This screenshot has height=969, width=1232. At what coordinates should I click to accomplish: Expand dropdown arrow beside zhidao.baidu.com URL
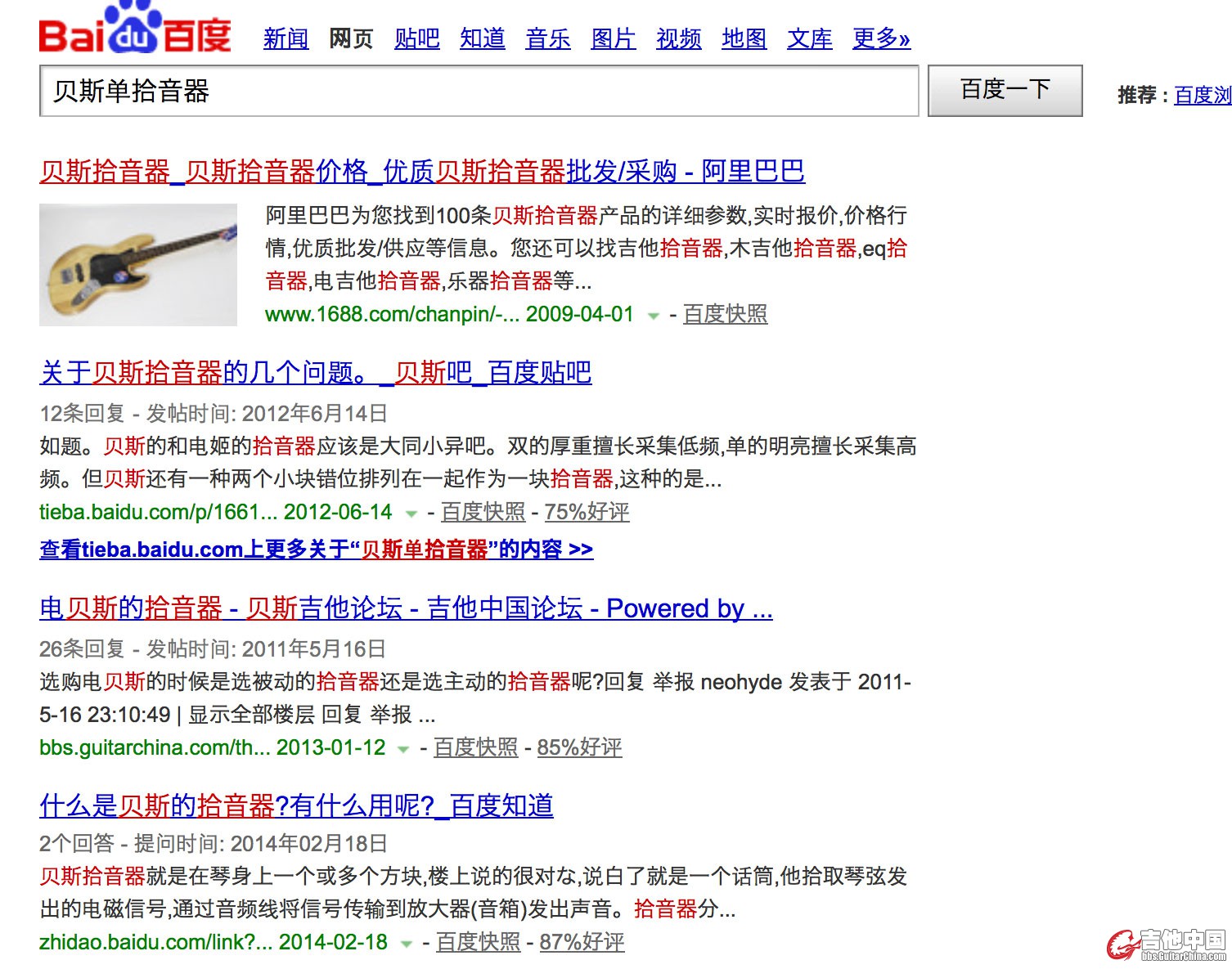tap(406, 944)
